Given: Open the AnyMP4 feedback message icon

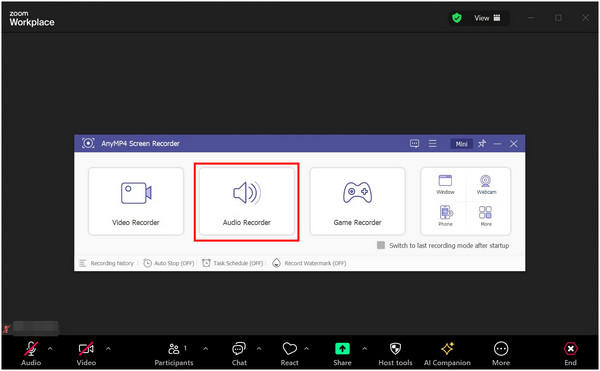Looking at the screenshot, I should tap(414, 143).
